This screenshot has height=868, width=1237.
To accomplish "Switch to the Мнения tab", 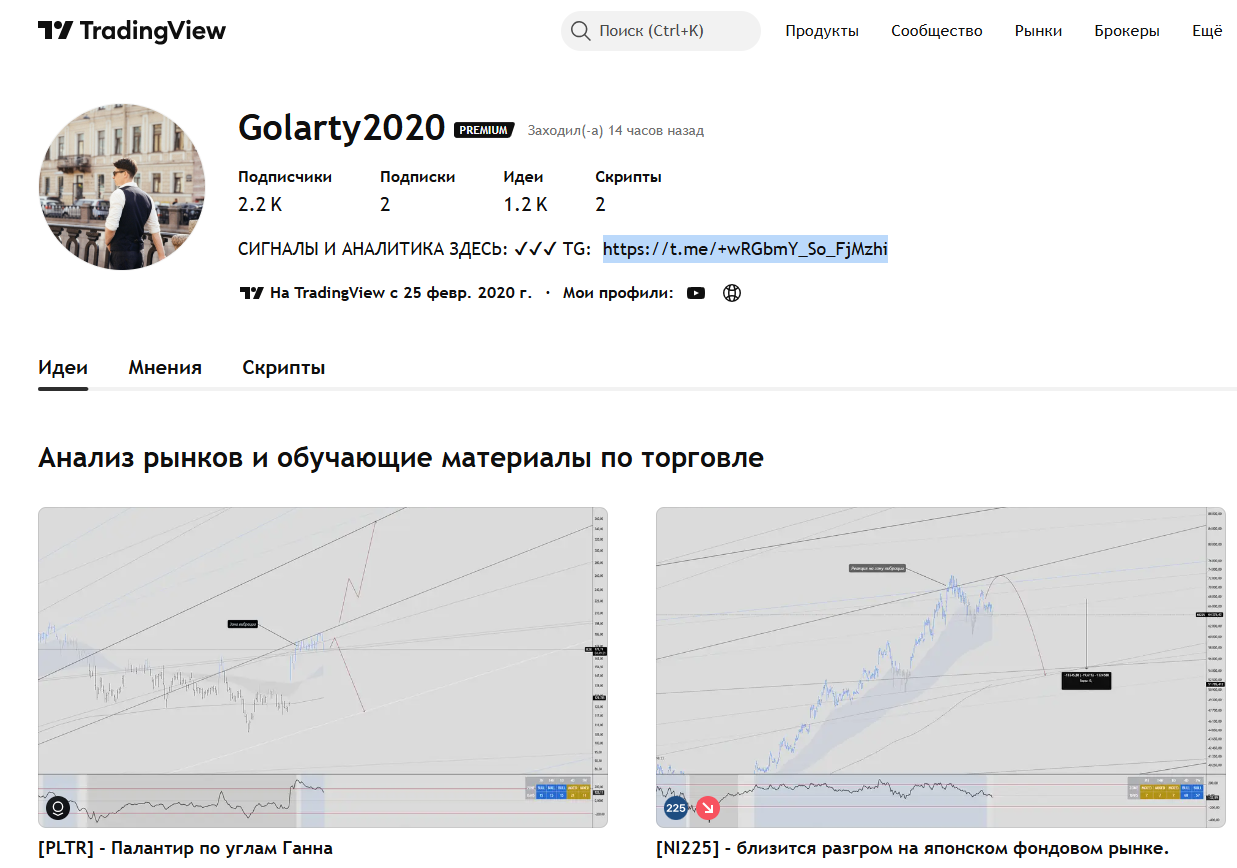I will coord(165,367).
